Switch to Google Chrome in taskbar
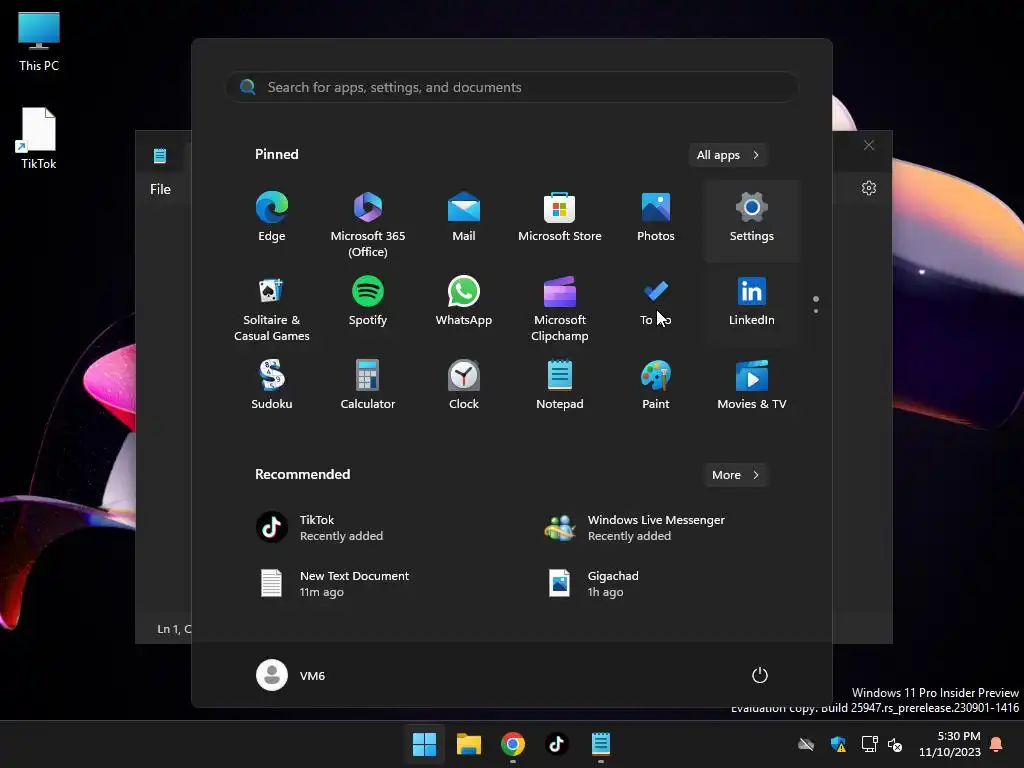1024x768 pixels. 513,744
